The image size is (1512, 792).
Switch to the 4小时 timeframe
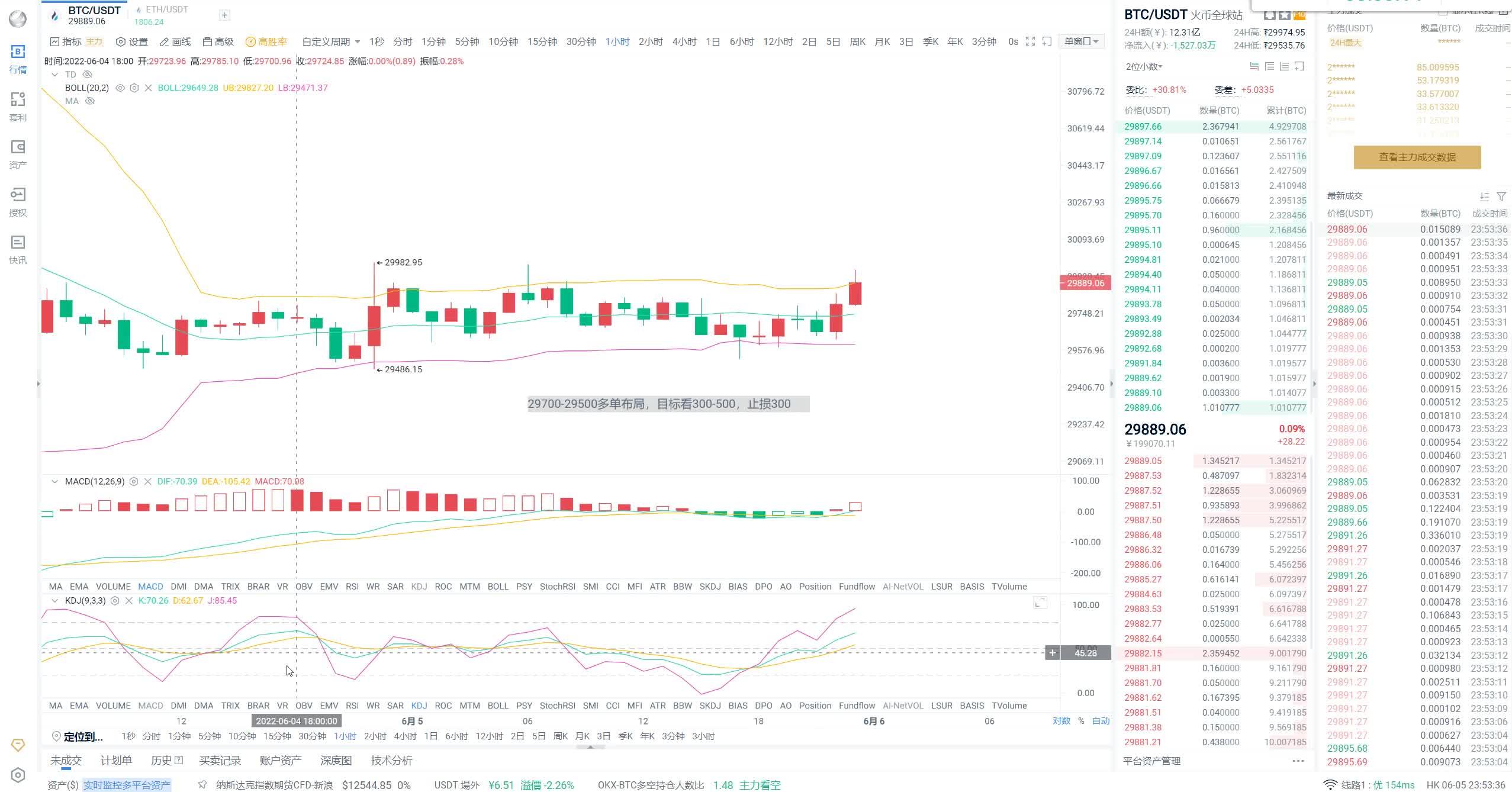pyautogui.click(x=684, y=41)
